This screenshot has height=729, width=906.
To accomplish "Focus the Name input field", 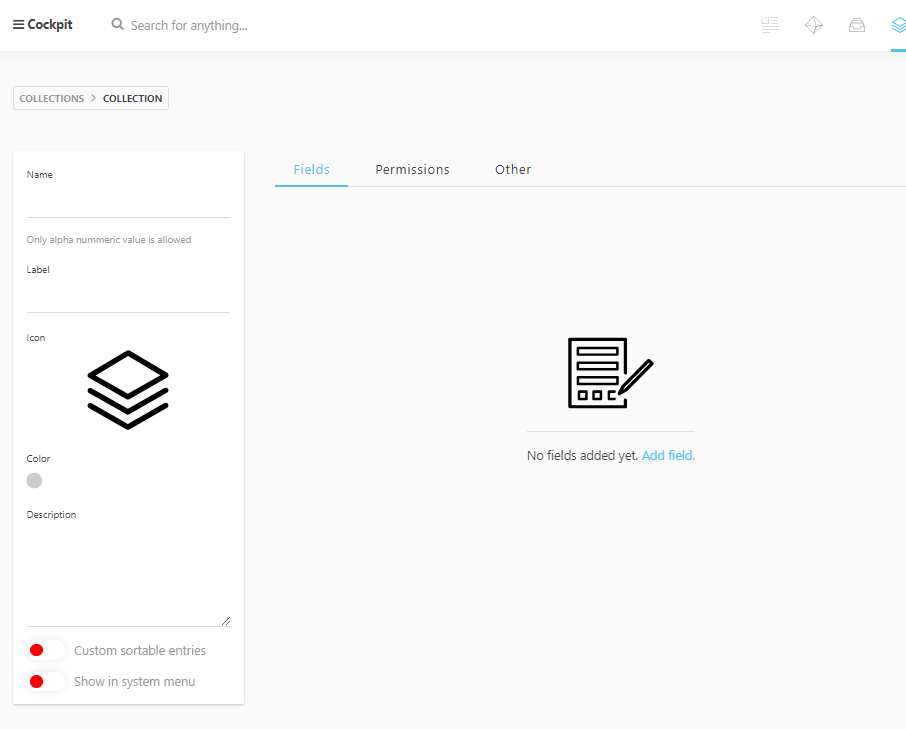I will pyautogui.click(x=128, y=203).
